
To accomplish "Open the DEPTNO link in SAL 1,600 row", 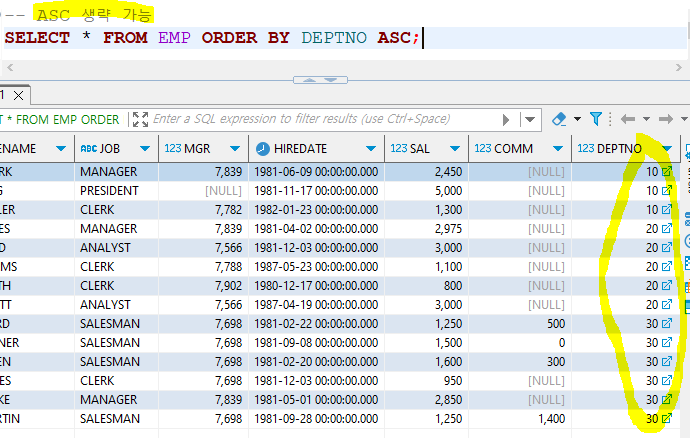I will pyautogui.click(x=667, y=361).
